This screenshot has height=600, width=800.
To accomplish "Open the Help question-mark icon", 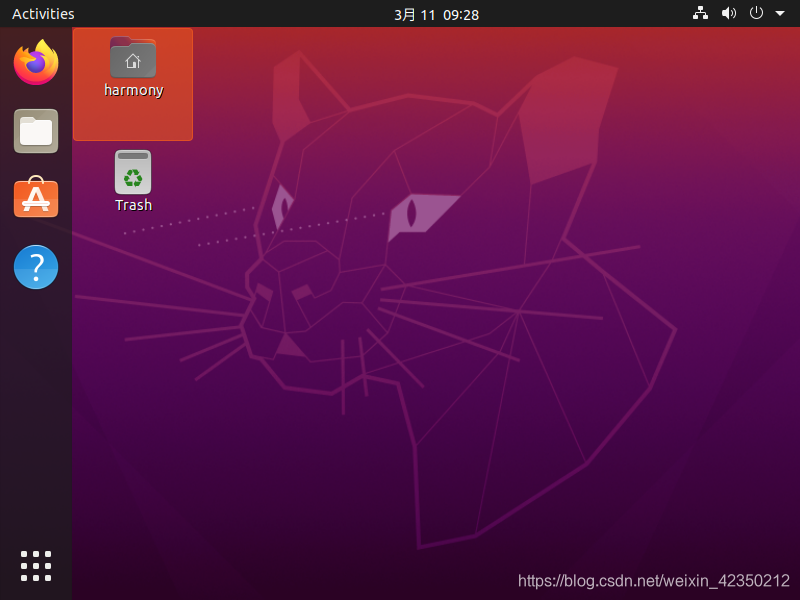I will (x=36, y=267).
